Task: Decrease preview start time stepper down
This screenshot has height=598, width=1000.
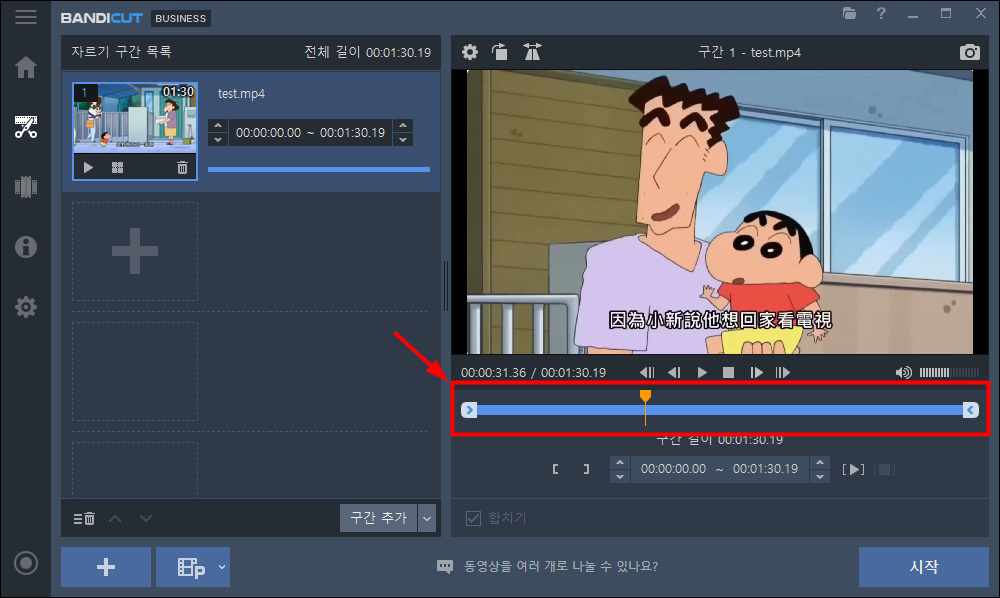Action: [x=620, y=476]
